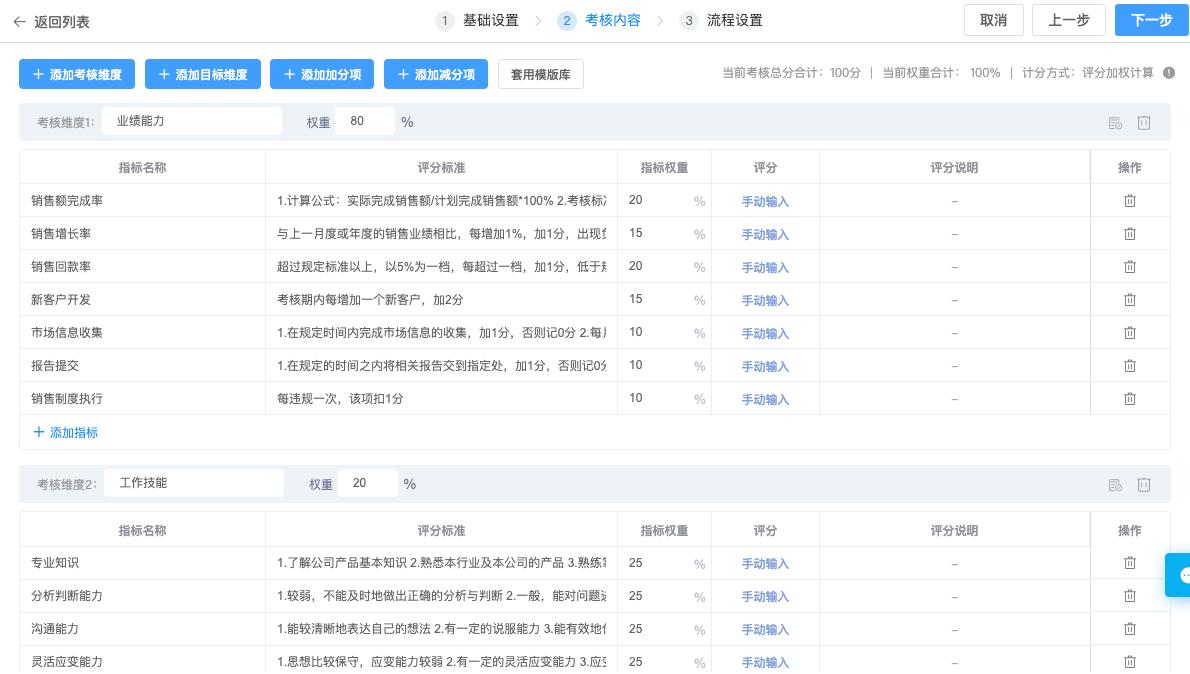Image resolution: width=1190 pixels, height=674 pixels.
Task: Select indicator name 灵活应变能力
Action: (x=67, y=662)
